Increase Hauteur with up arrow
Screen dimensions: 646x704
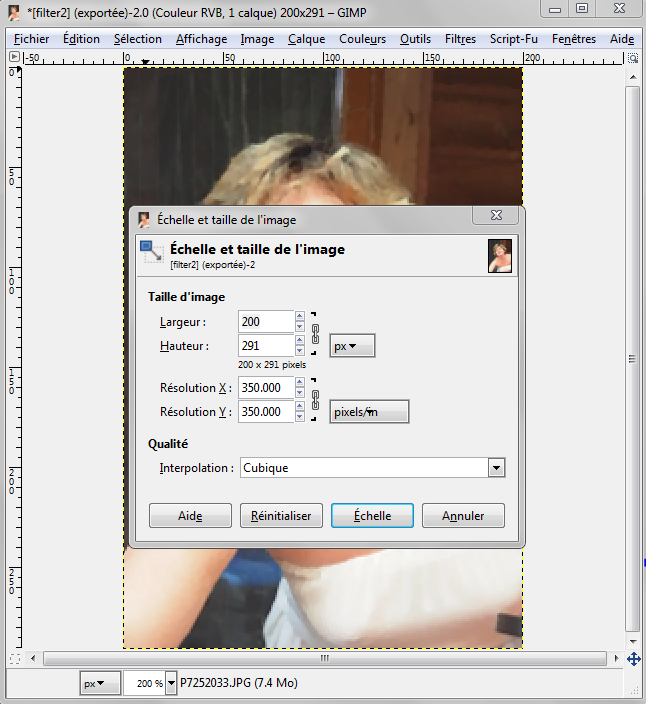point(300,340)
